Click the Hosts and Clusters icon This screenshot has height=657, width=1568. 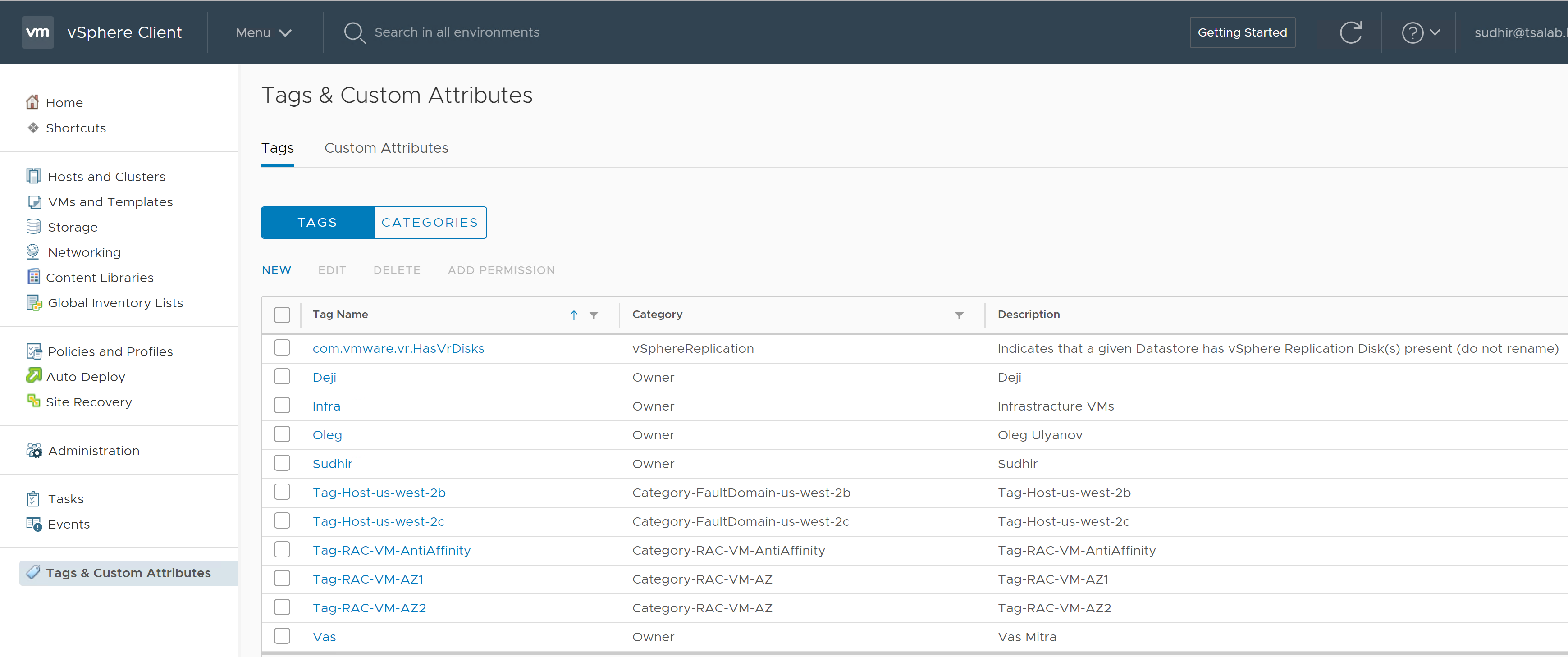(33, 177)
